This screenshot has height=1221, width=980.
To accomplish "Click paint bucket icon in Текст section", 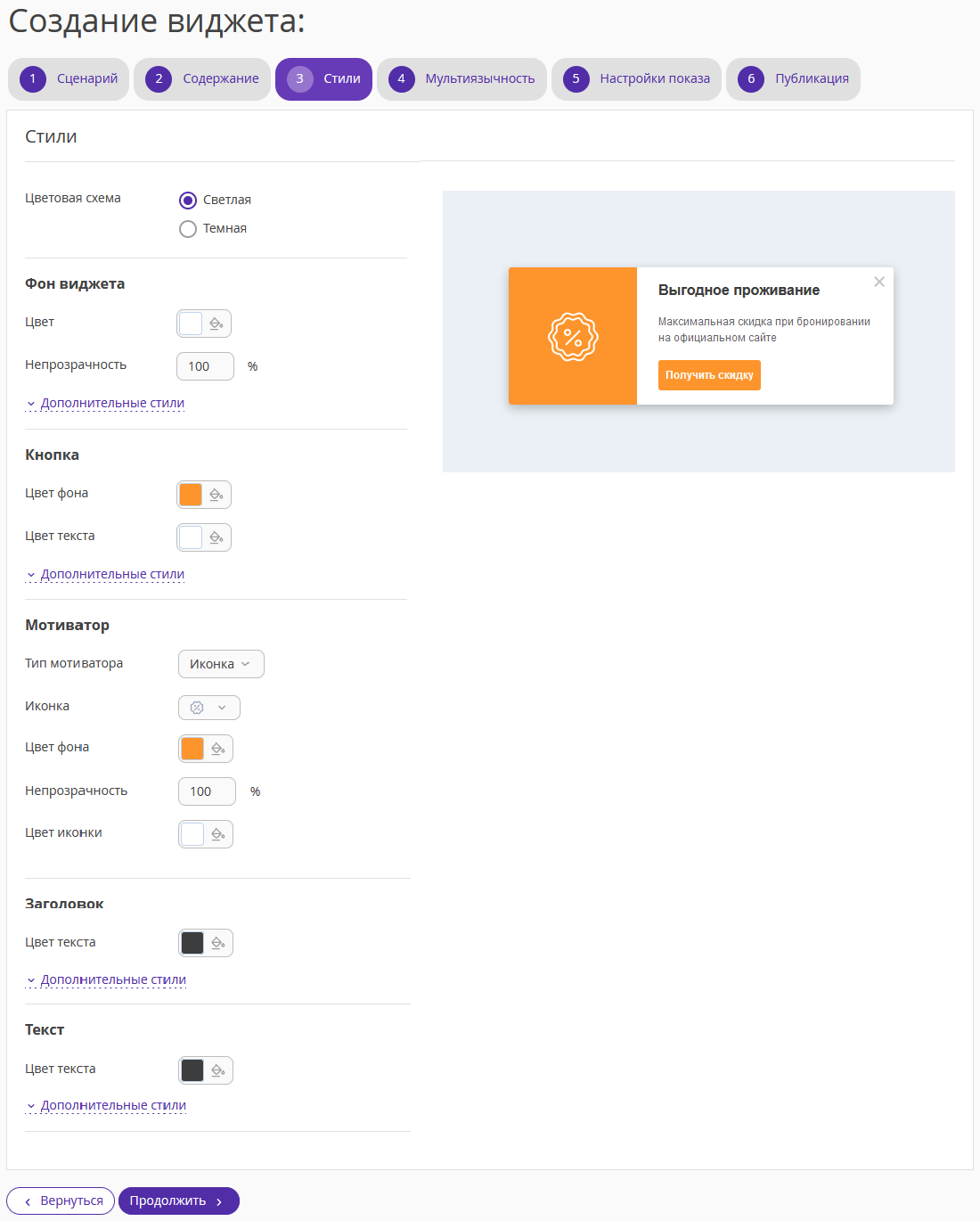I will click(x=218, y=1070).
